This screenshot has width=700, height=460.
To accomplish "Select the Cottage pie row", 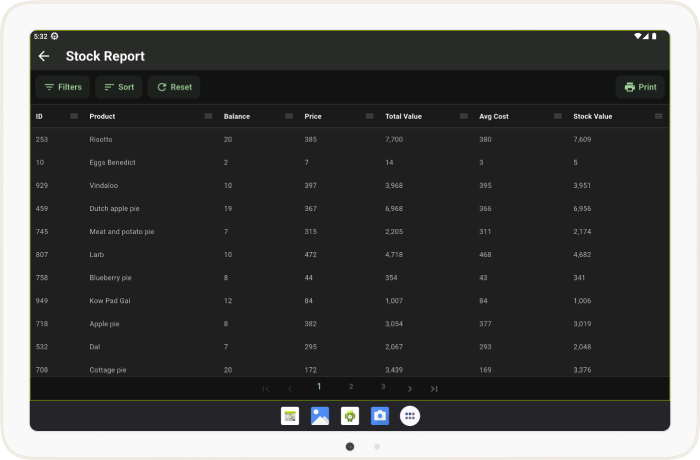I will [x=350, y=368].
